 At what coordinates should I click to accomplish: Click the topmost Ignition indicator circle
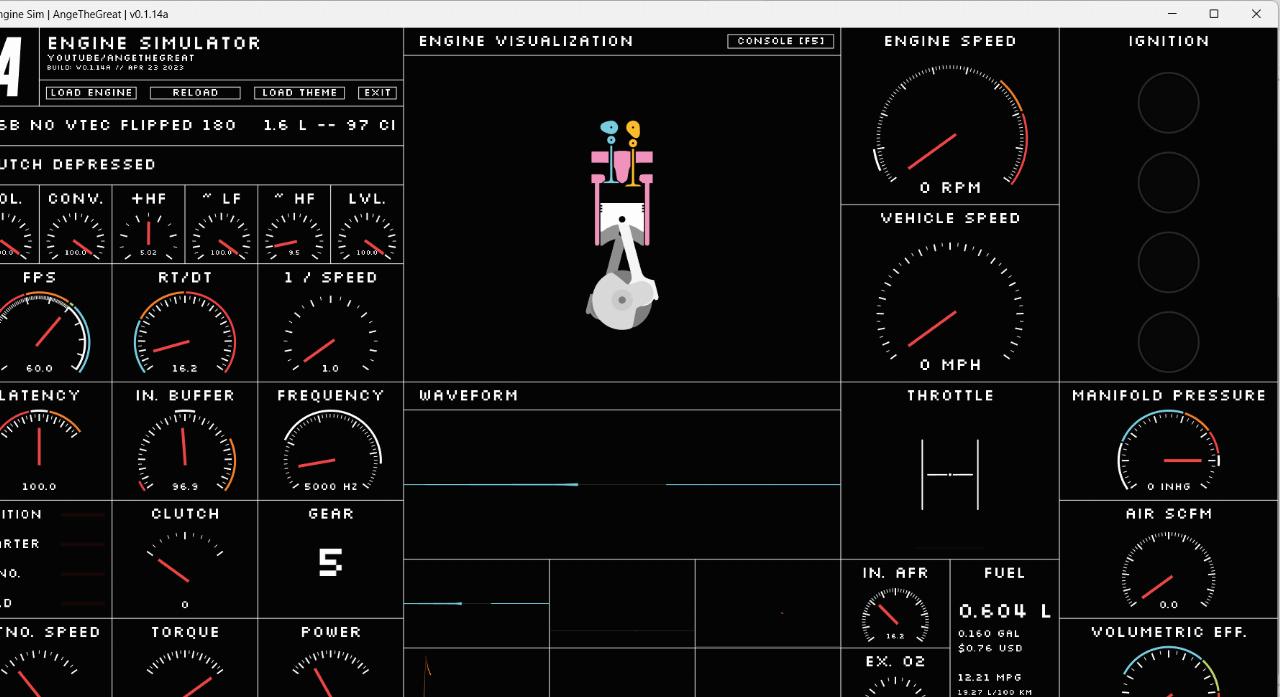(x=1168, y=102)
